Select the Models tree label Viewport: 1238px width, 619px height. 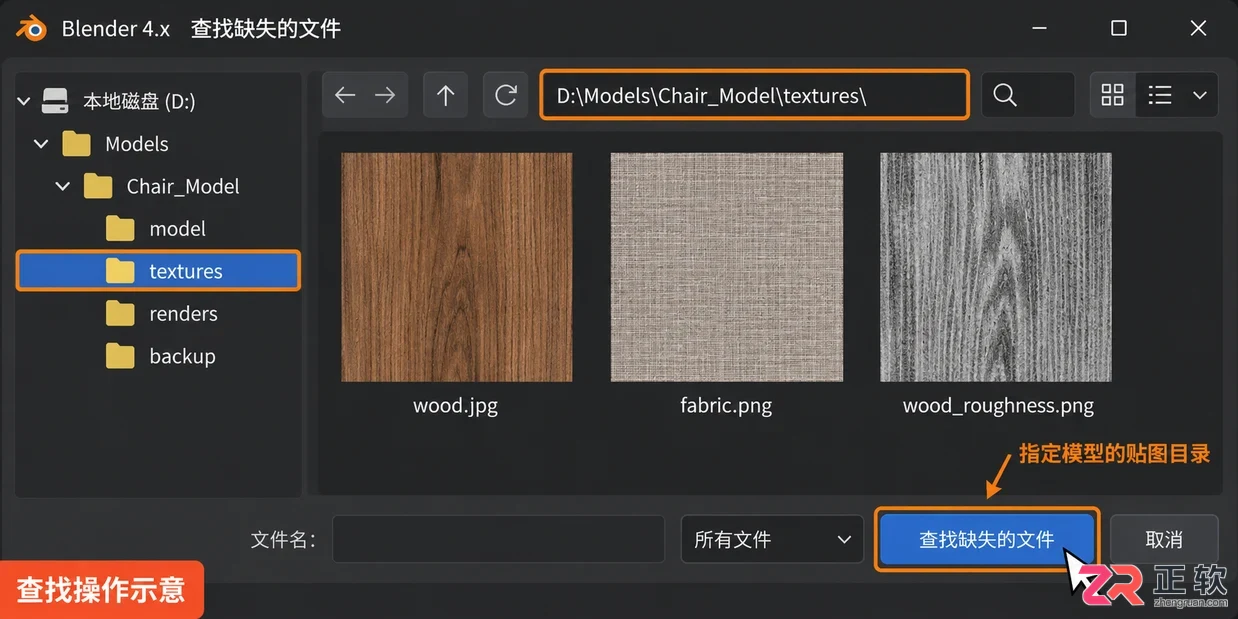(137, 144)
